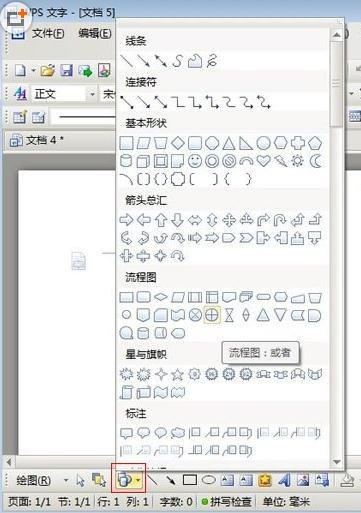The height and width of the screenshot is (513, 361).
Task: Expand the 正文 style dropdown
Action: coord(93,94)
